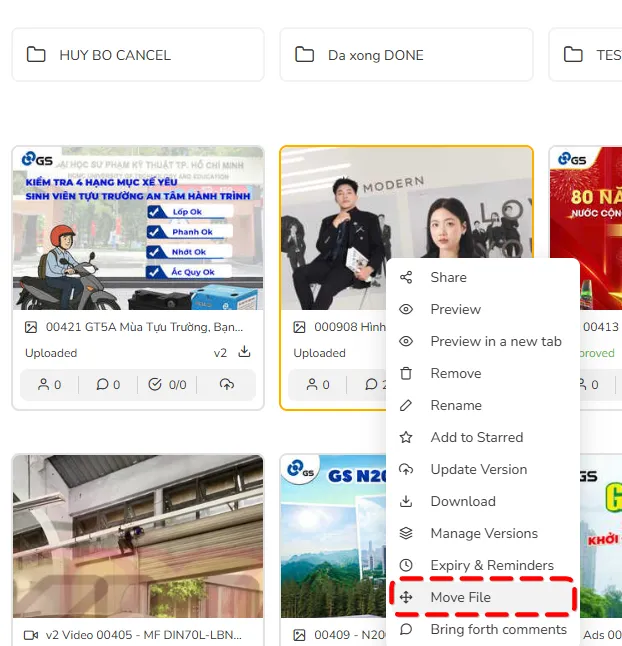The width and height of the screenshot is (622, 646).
Task: Click the image icon beside 000908 Hình
Action: [x=299, y=328]
